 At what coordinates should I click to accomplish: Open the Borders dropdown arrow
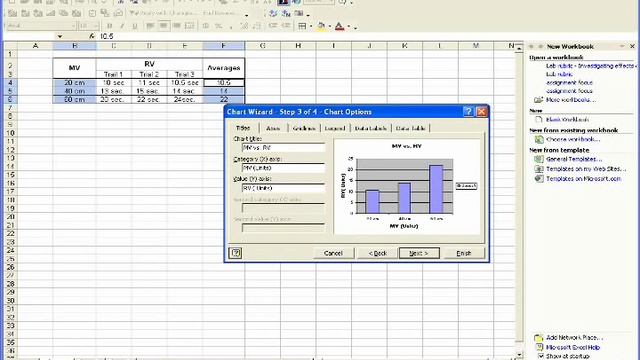tap(311, 27)
